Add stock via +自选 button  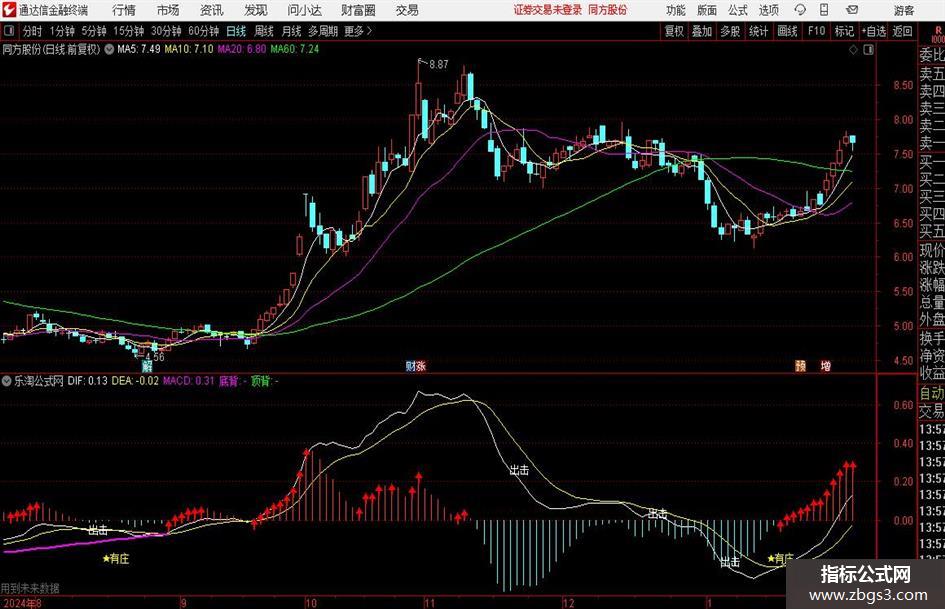[874, 31]
